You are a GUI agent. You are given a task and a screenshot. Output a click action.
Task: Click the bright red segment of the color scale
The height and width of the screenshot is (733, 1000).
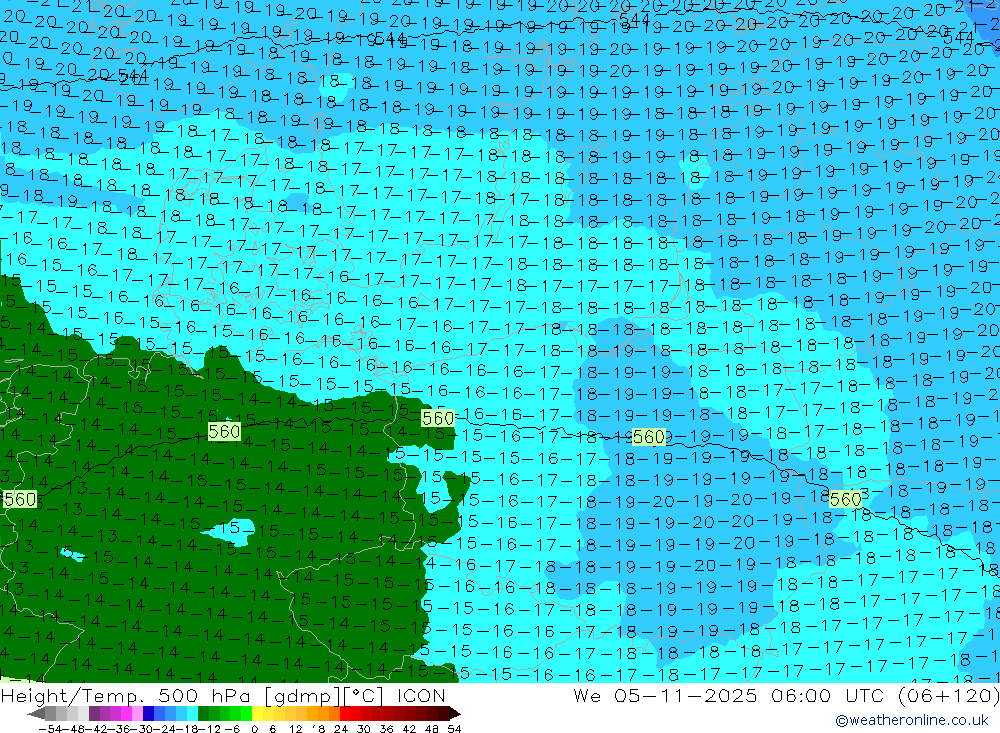(x=345, y=714)
